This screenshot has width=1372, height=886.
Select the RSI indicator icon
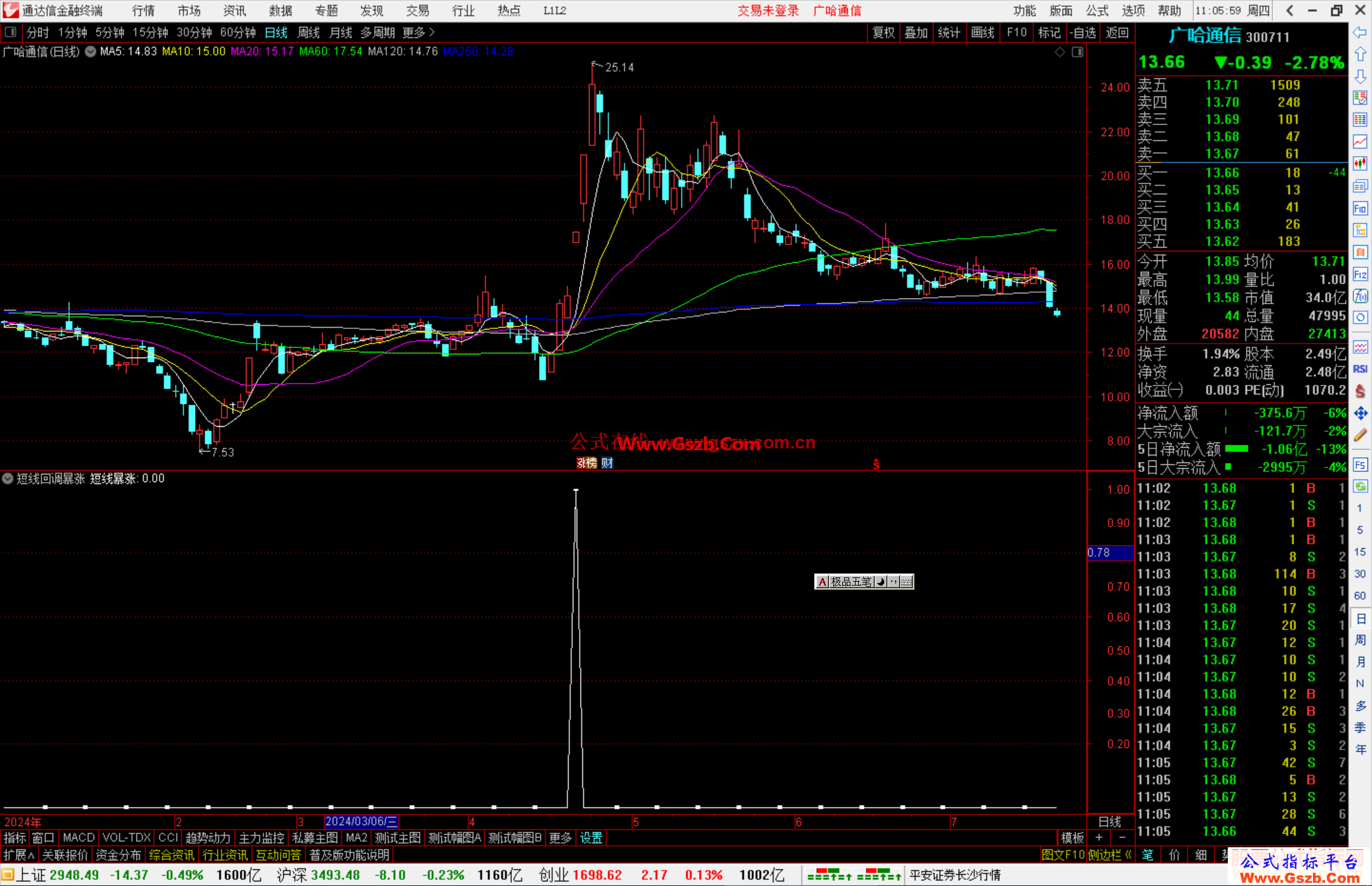(1360, 369)
